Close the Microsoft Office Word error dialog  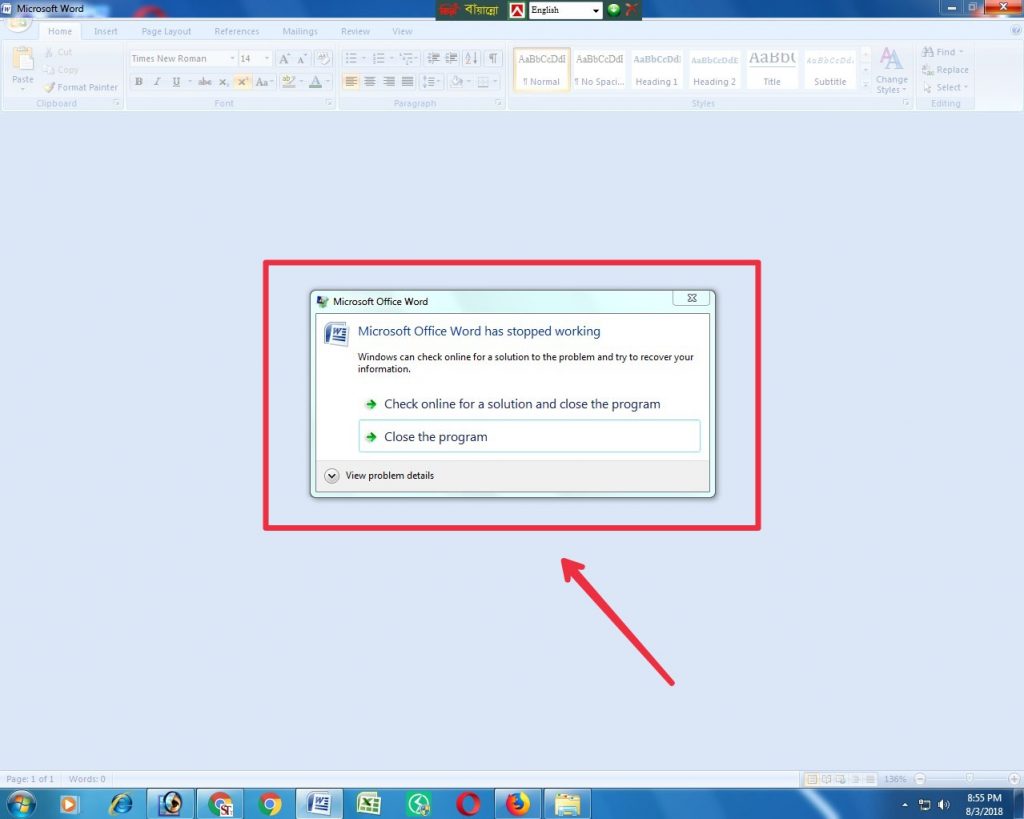[x=692, y=298]
